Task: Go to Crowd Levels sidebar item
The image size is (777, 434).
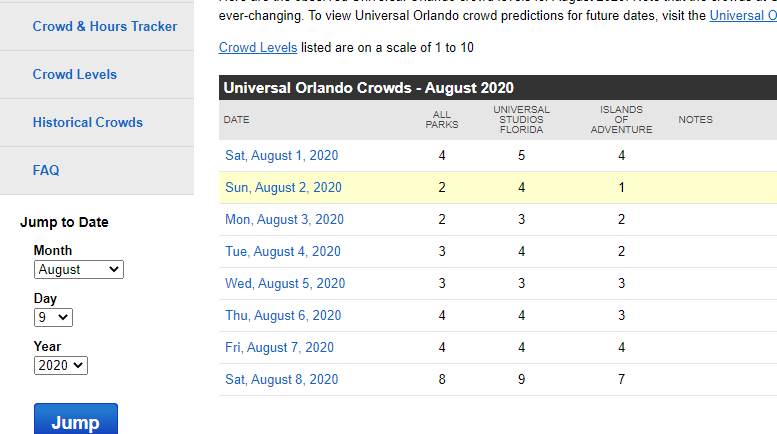Action: [75, 74]
